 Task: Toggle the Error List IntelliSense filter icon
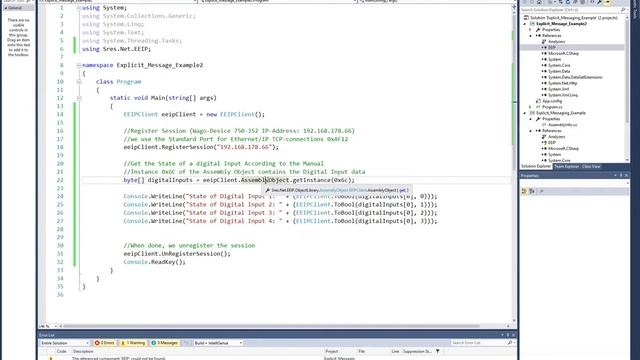[x=186, y=343]
